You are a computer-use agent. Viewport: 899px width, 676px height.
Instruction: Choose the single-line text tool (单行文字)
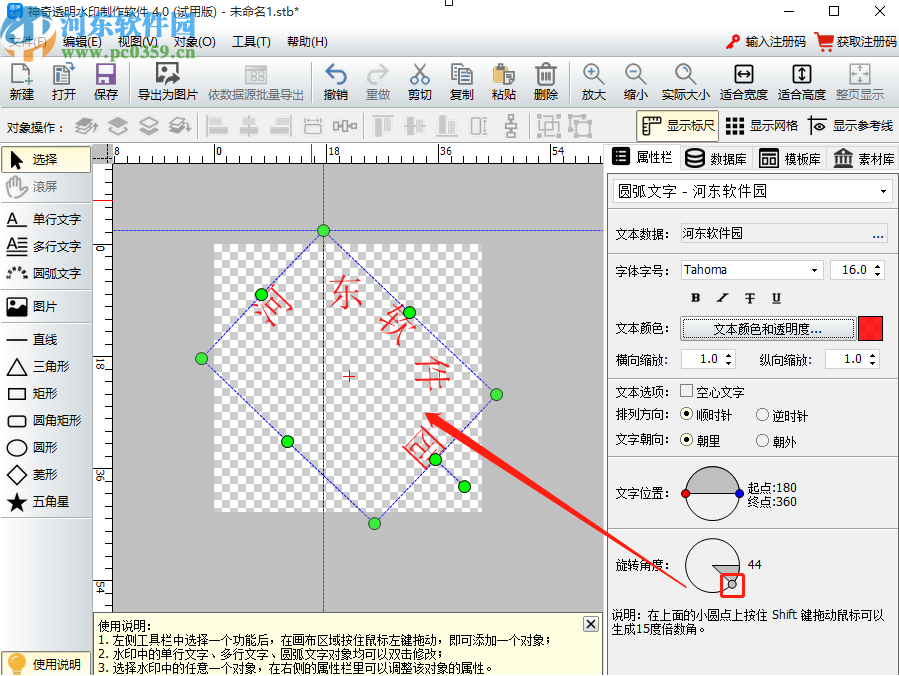tap(46, 219)
